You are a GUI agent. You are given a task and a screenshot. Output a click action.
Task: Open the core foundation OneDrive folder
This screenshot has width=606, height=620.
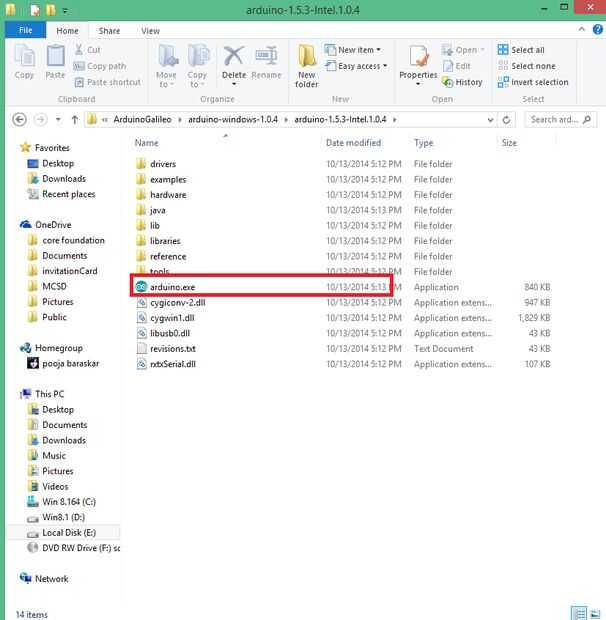(x=73, y=240)
